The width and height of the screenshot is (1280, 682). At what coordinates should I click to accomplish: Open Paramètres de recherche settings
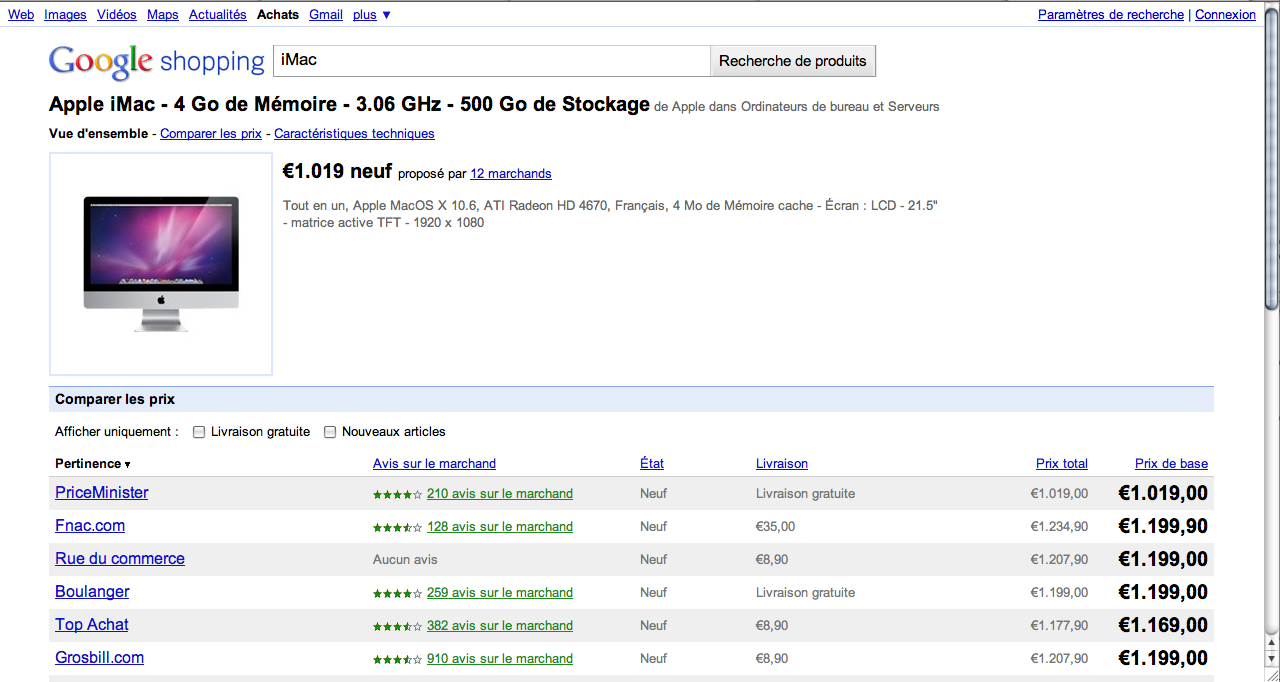coord(1110,15)
